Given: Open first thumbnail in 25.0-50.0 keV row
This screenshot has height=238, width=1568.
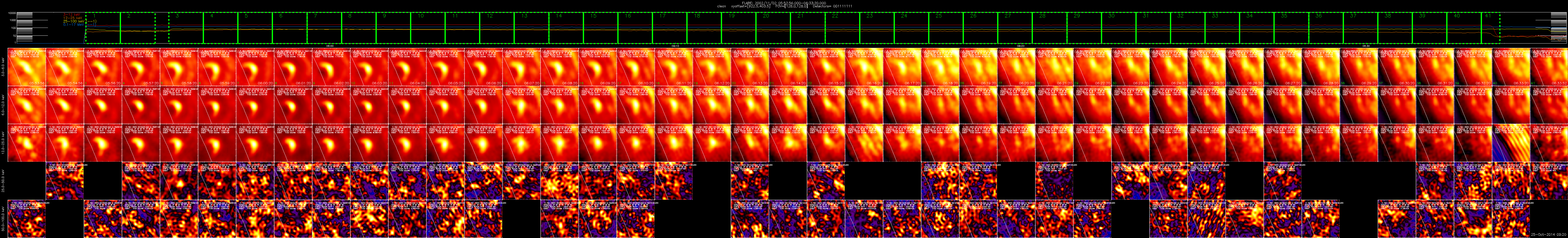Looking at the screenshot, I should pyautogui.click(x=64, y=181).
